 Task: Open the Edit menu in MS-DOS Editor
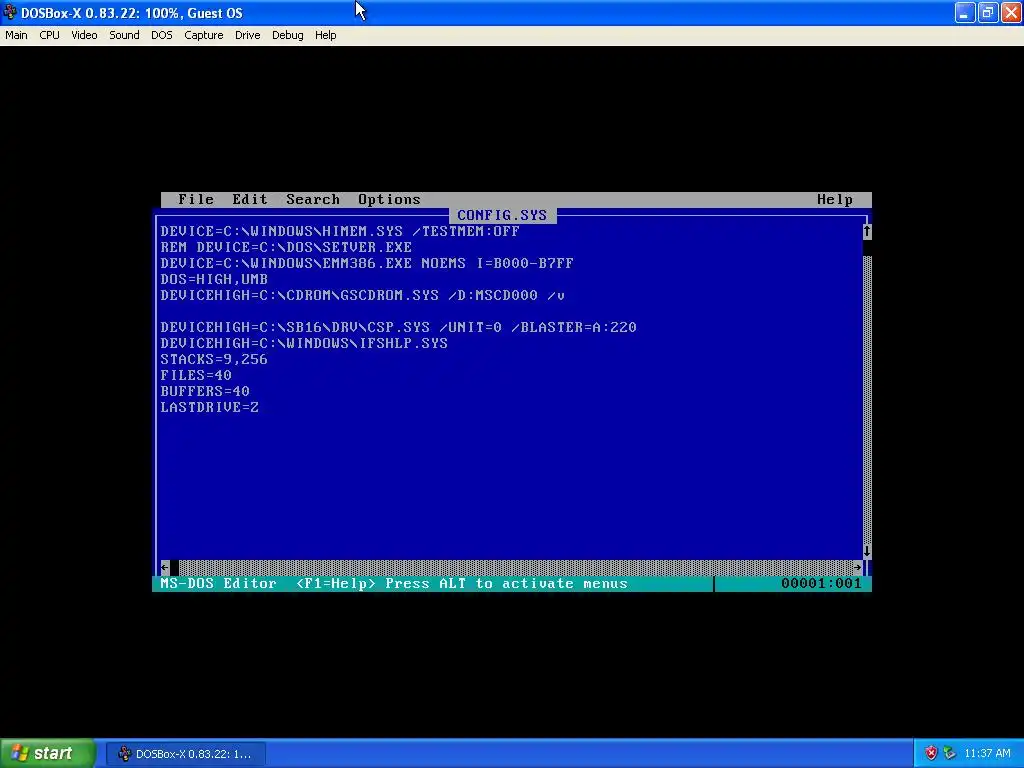pos(250,200)
